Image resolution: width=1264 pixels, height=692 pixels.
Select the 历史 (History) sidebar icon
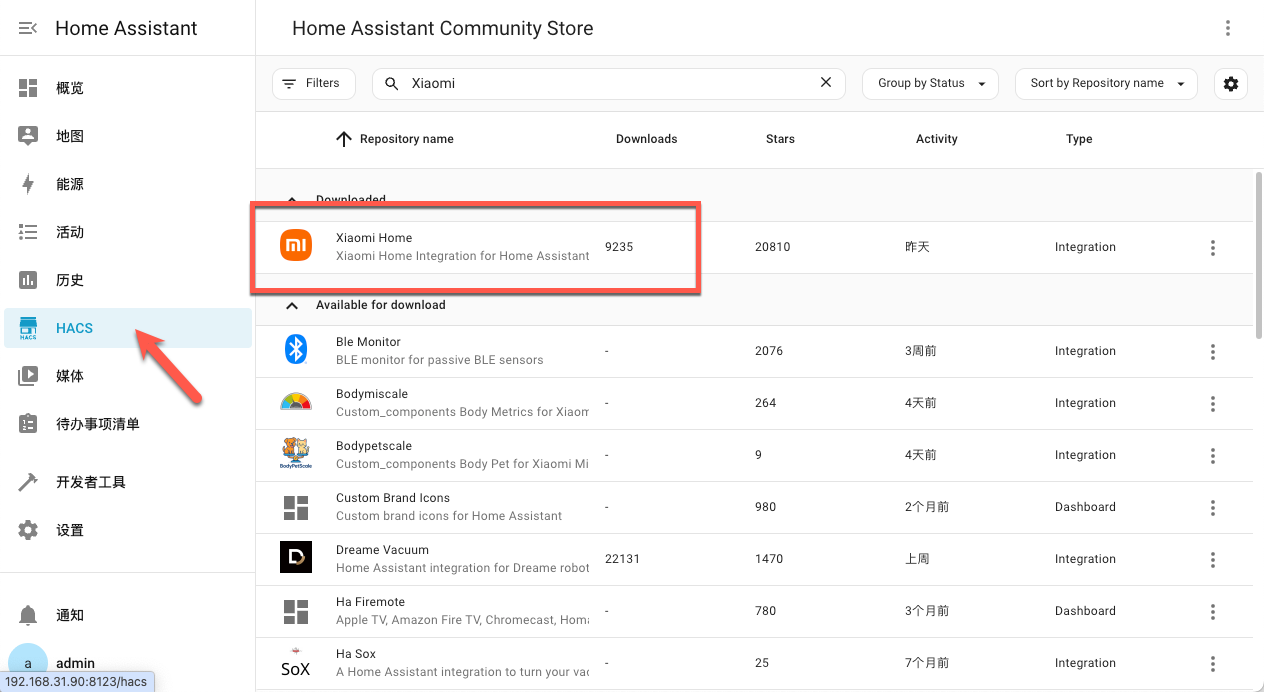click(x=28, y=280)
